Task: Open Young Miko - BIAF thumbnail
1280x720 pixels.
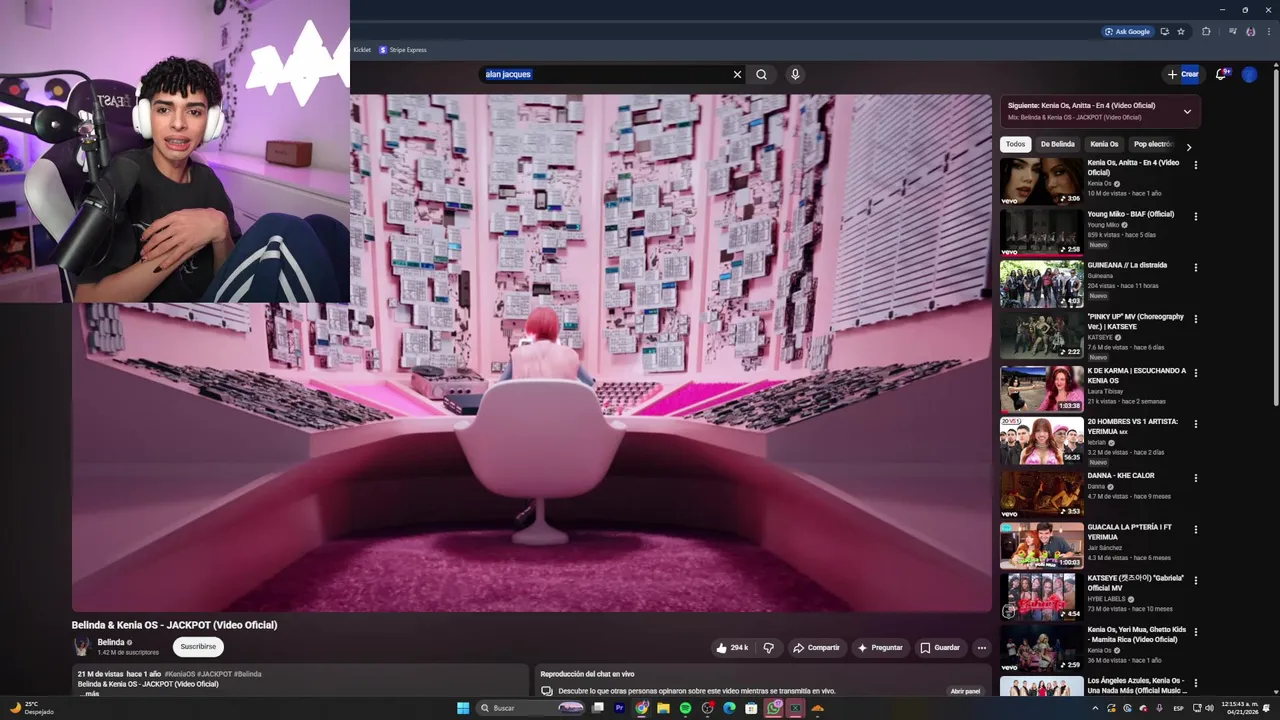Action: (1041, 233)
